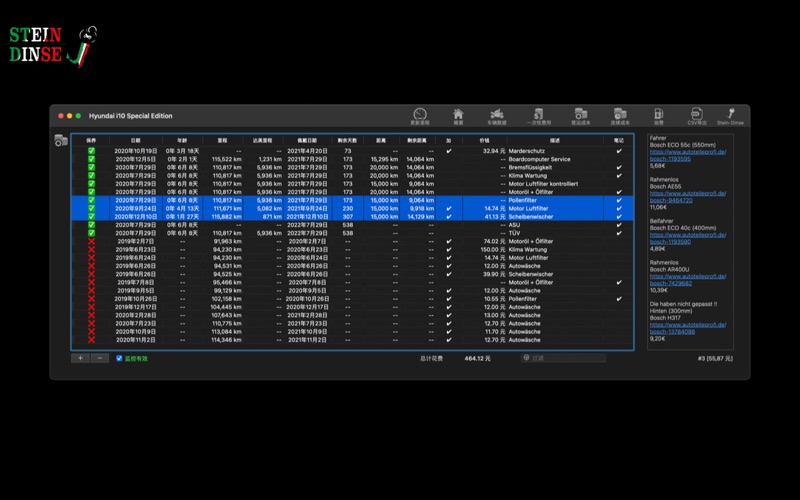Sort by the 日期 column header
This screenshot has height=500, width=800.
click(x=136, y=140)
